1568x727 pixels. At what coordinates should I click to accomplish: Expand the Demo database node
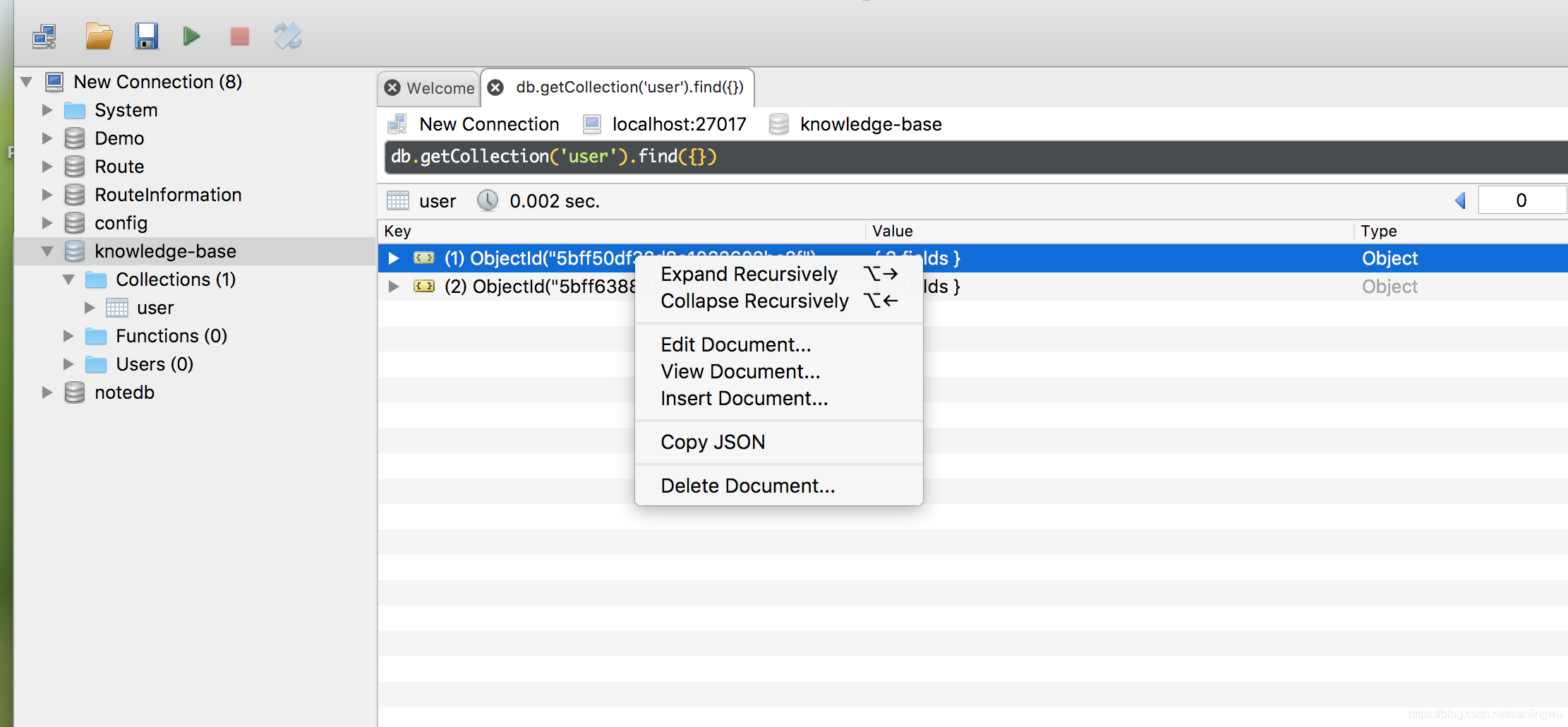(x=47, y=138)
